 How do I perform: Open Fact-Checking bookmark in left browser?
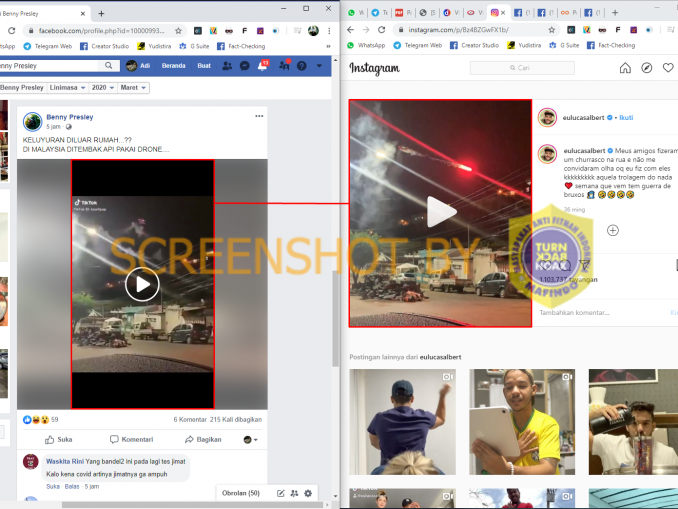241,46
